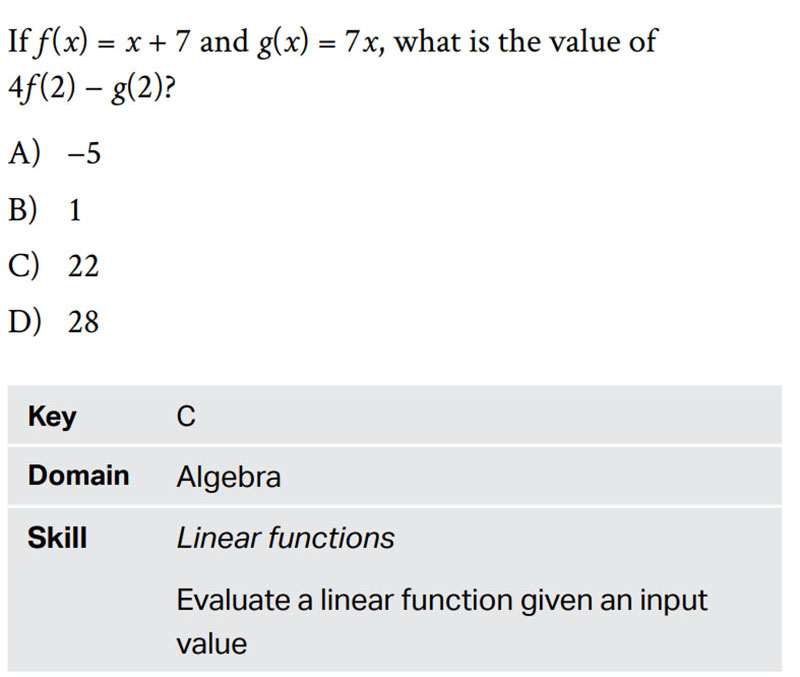Screen dimensions: 800x677
Task: Select answer choice B) 1
Action: tap(45, 210)
